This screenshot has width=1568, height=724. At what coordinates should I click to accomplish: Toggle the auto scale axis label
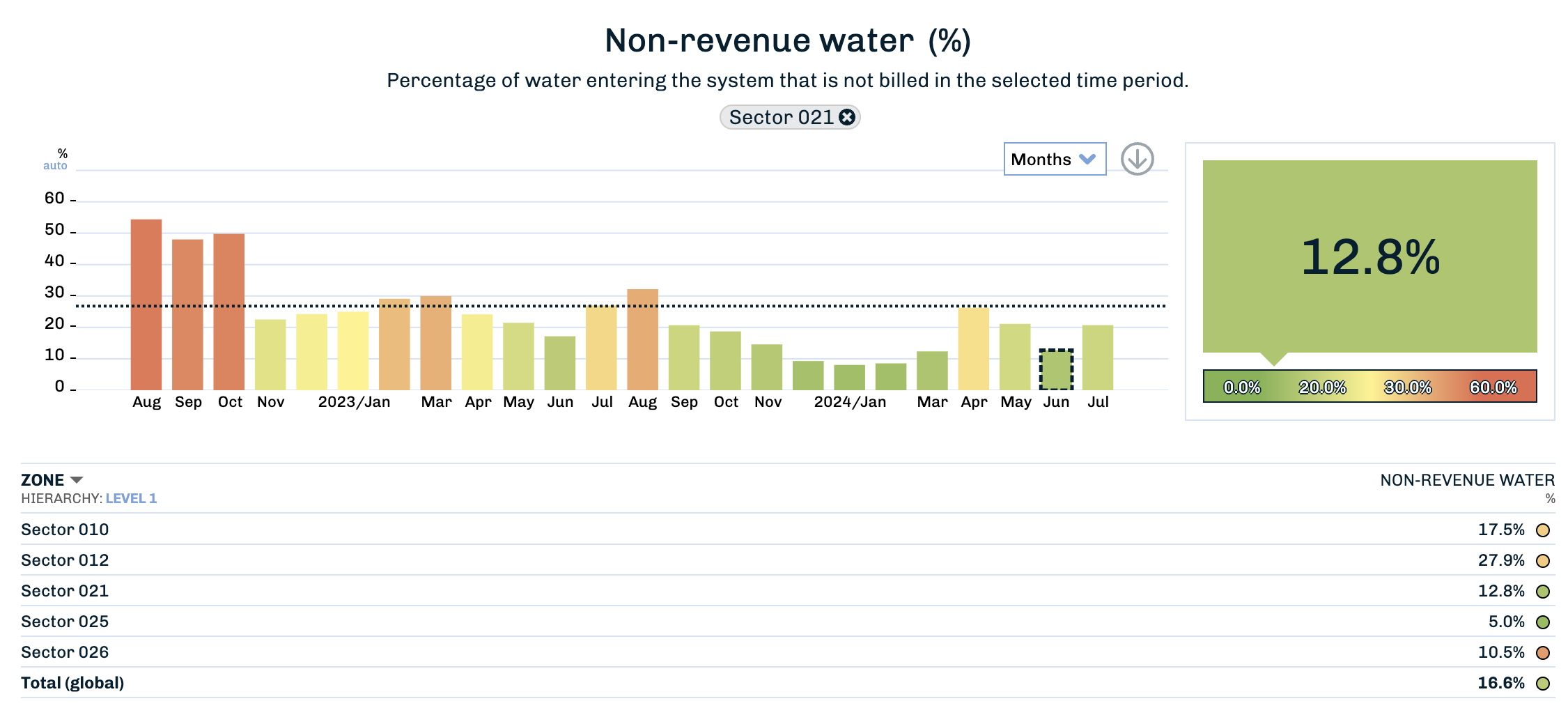pyautogui.click(x=55, y=166)
